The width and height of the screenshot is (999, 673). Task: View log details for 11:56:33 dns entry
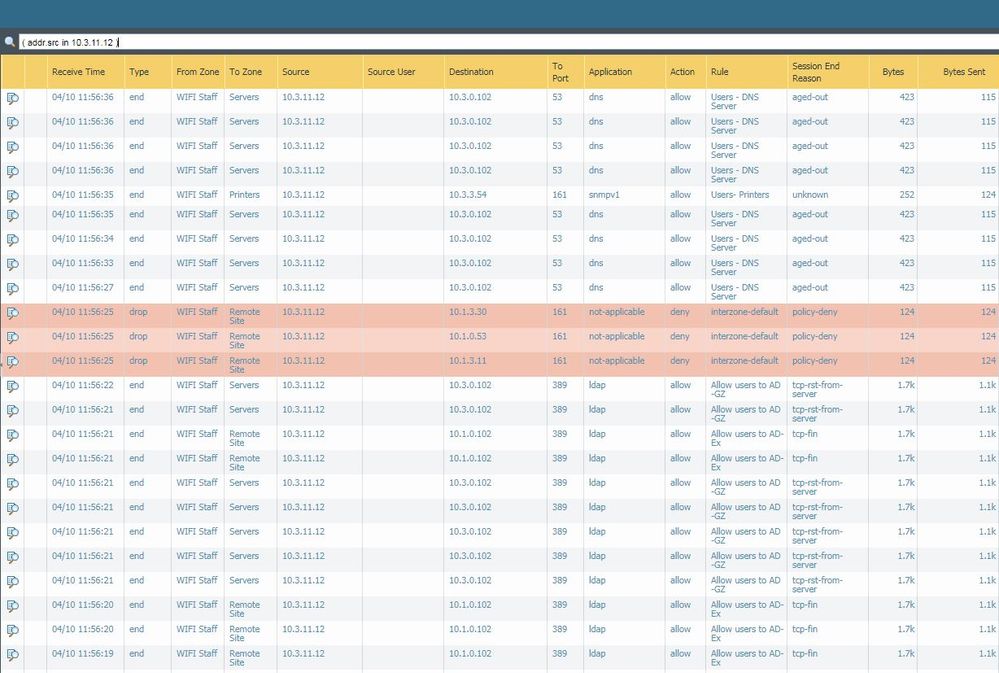13,264
